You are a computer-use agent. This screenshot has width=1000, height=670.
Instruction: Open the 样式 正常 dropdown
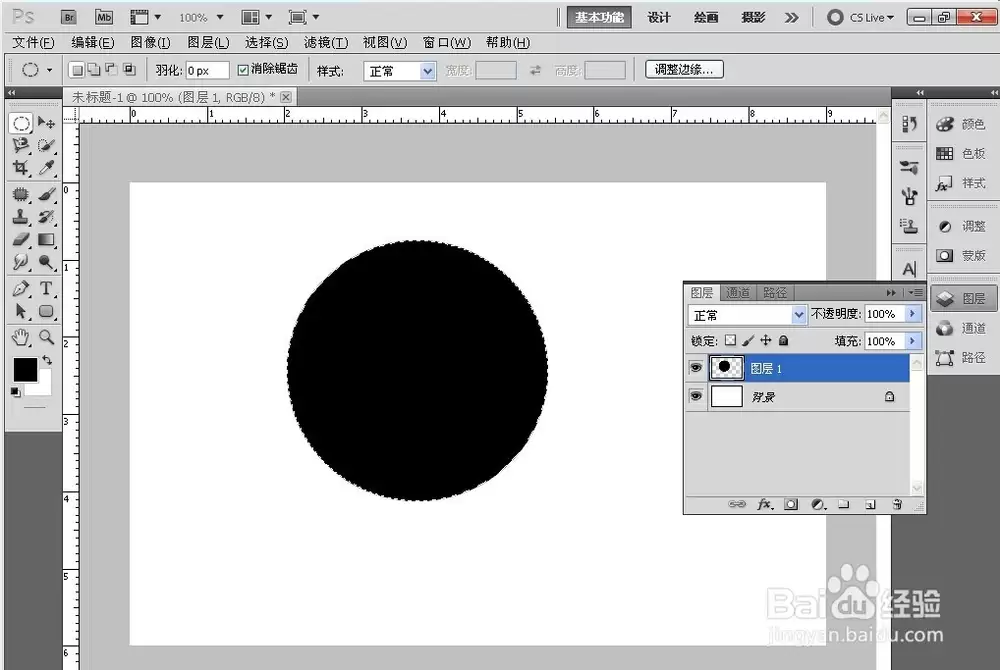coord(400,71)
